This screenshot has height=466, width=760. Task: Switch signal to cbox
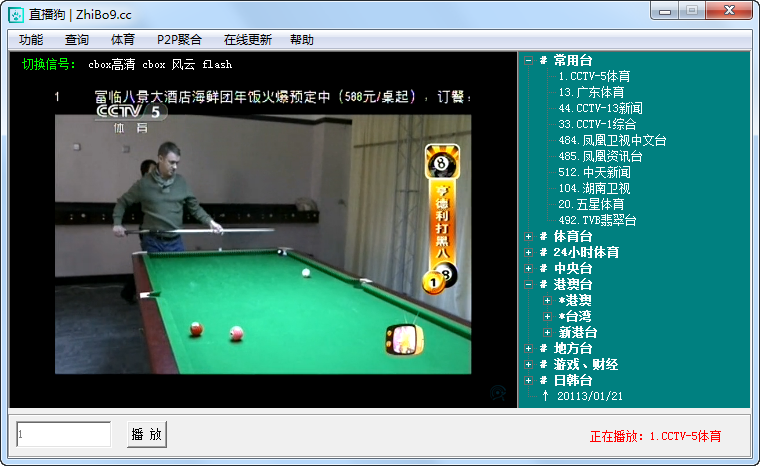[154, 64]
